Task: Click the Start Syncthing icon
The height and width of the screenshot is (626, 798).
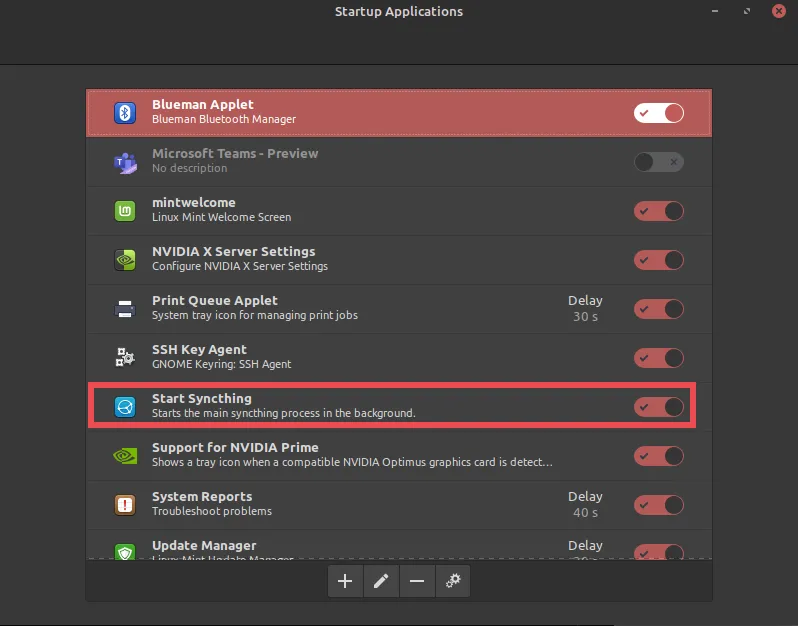Action: tap(125, 406)
